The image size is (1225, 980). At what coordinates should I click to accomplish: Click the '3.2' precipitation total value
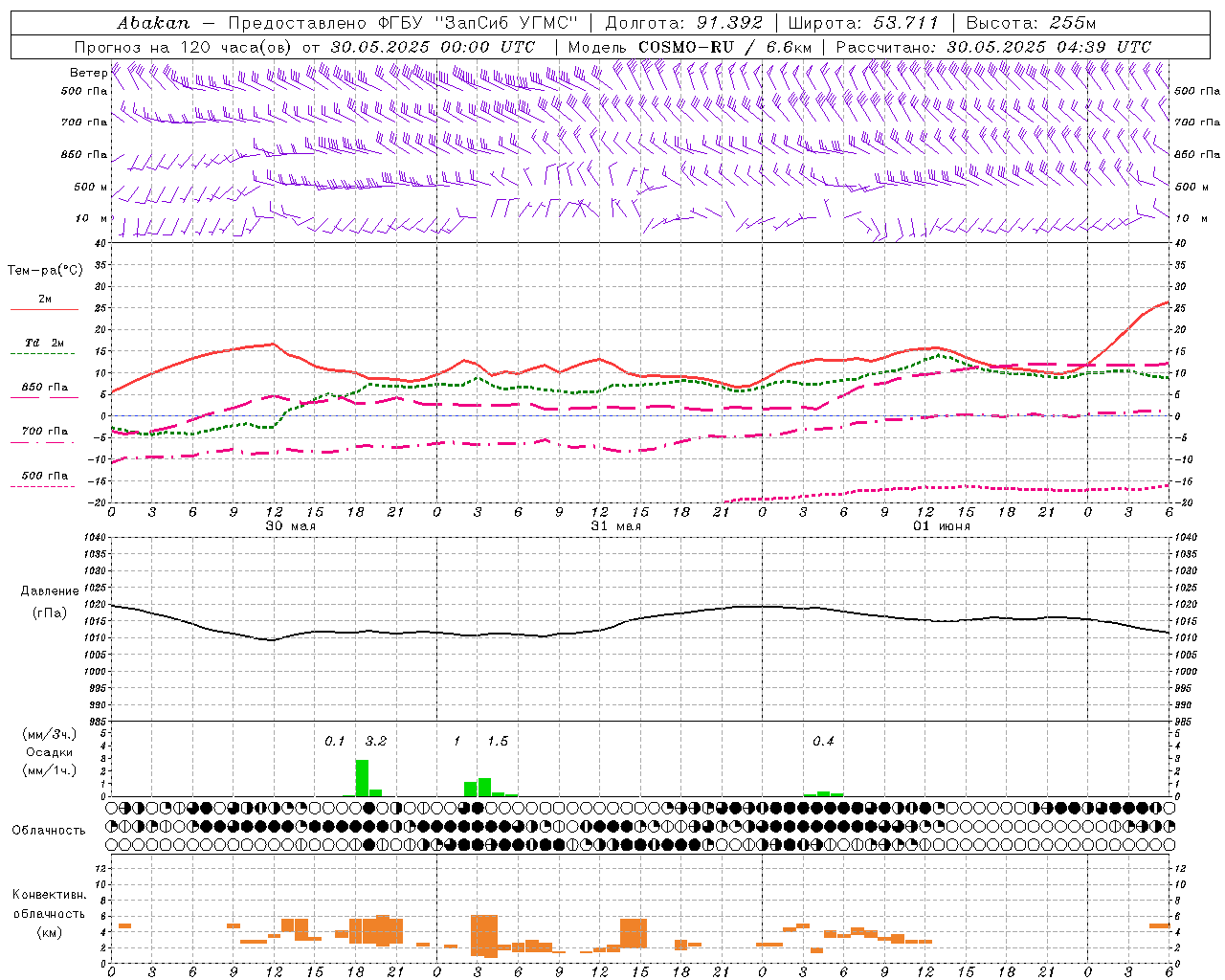[x=376, y=742]
